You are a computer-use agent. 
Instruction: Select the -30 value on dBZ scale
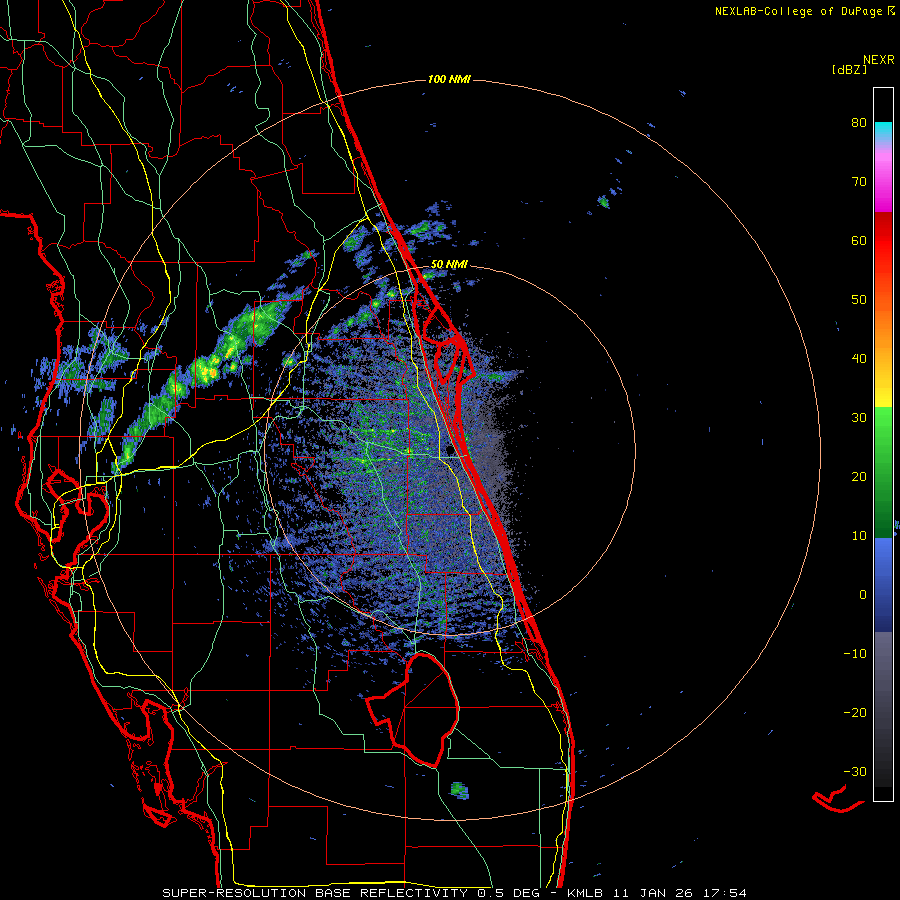855,771
